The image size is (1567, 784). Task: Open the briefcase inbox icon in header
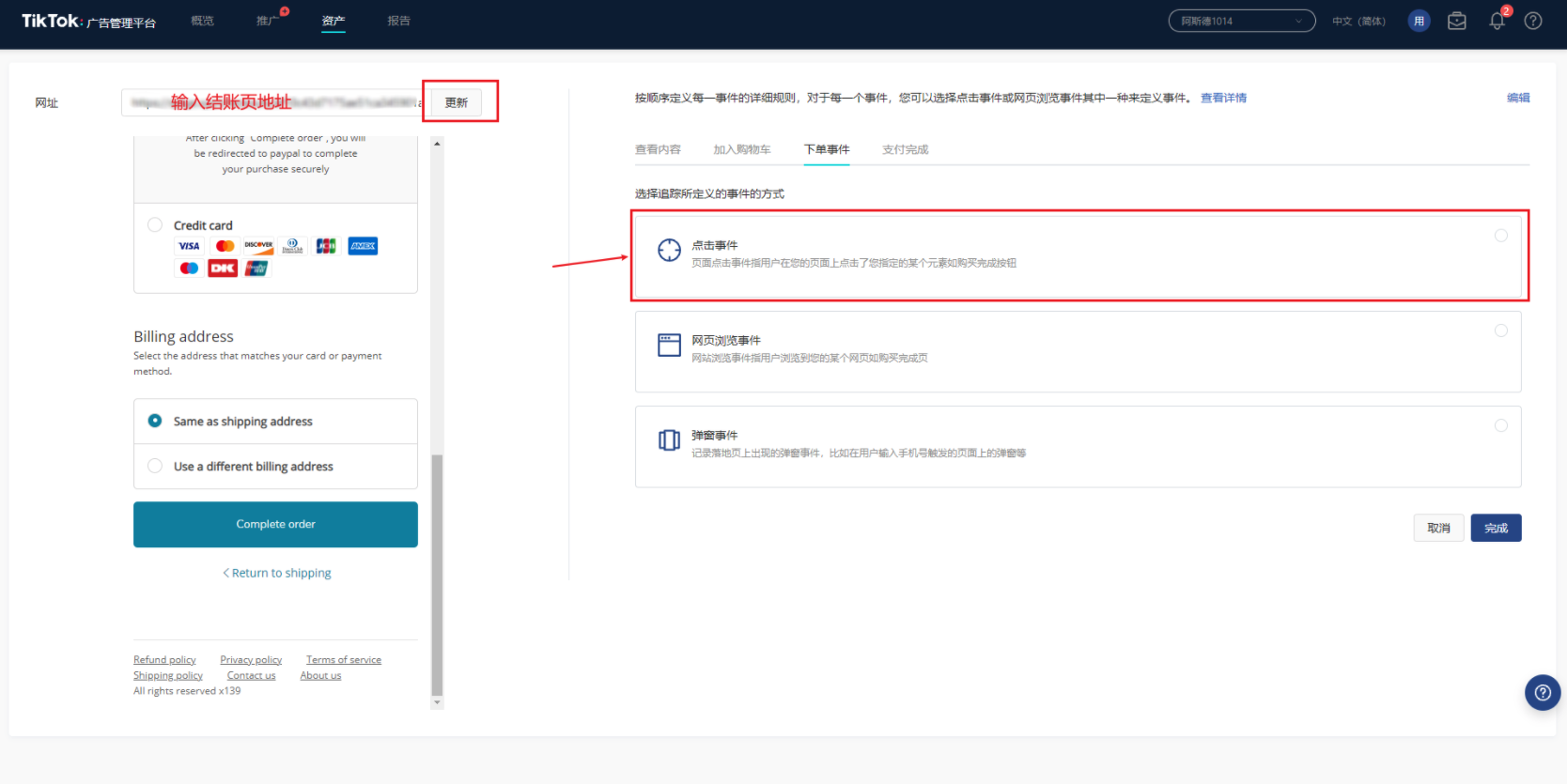[x=1456, y=21]
